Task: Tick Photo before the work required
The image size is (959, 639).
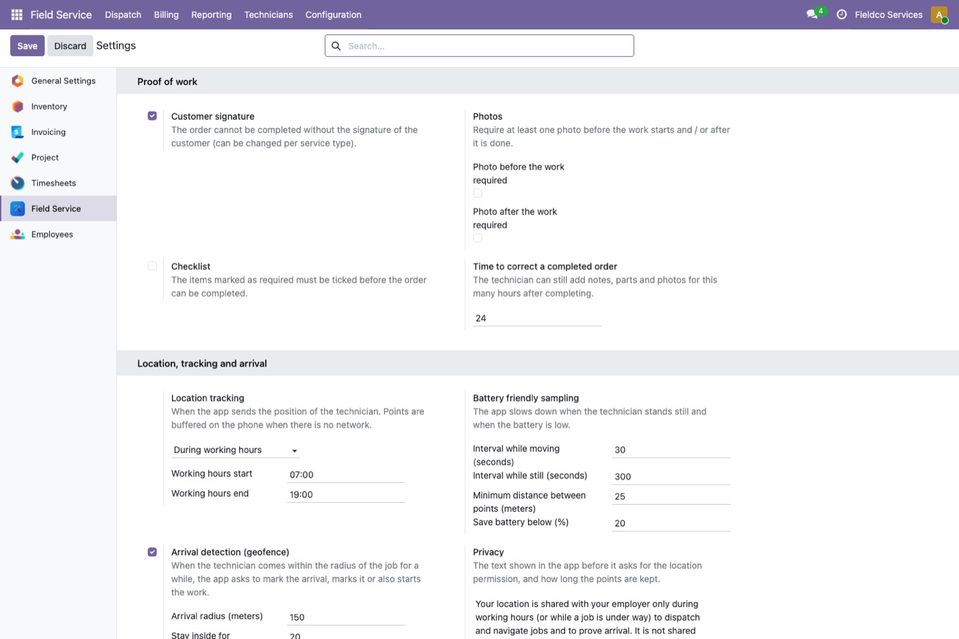Action: pyautogui.click(x=478, y=193)
